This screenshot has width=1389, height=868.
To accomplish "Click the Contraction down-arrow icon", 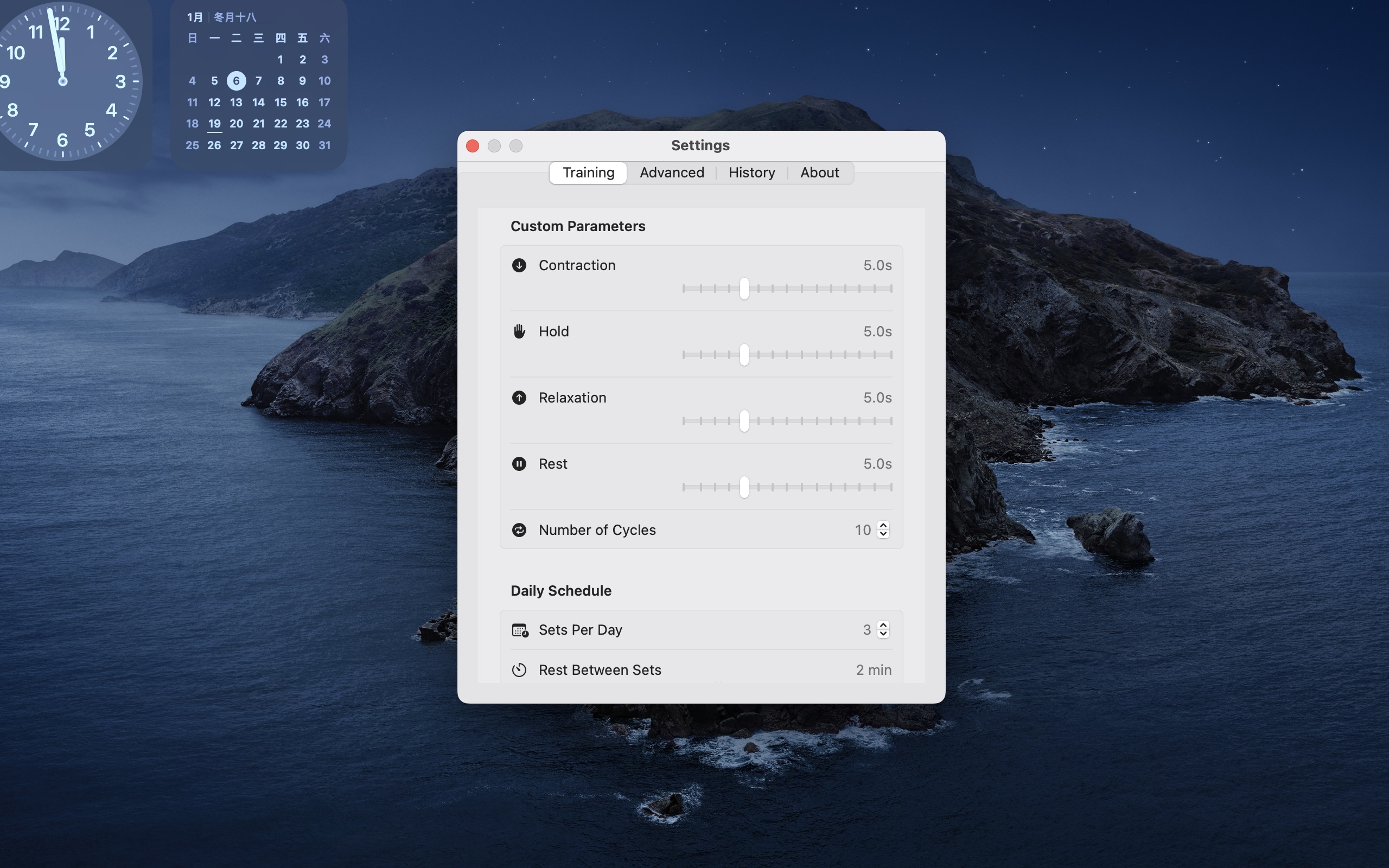I will [x=519, y=265].
